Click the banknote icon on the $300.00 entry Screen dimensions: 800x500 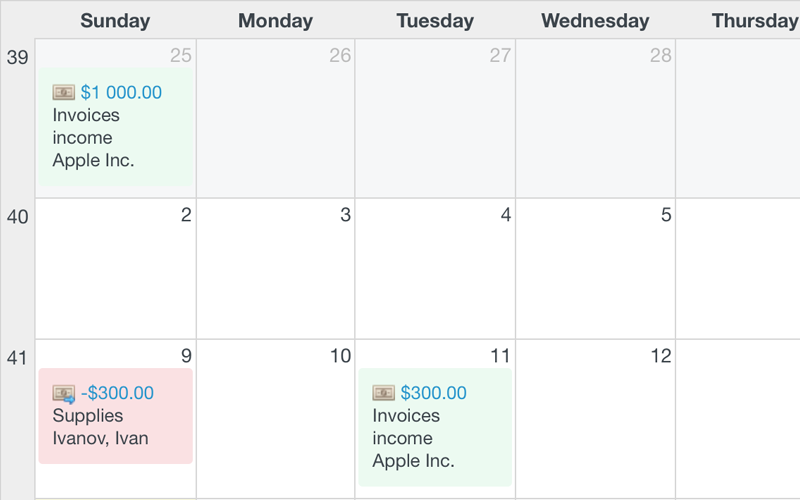384,393
